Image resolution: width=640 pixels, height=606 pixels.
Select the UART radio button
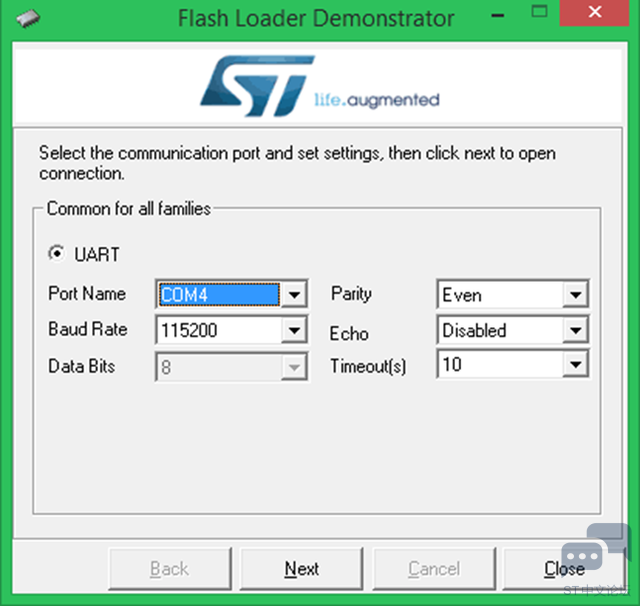click(56, 253)
